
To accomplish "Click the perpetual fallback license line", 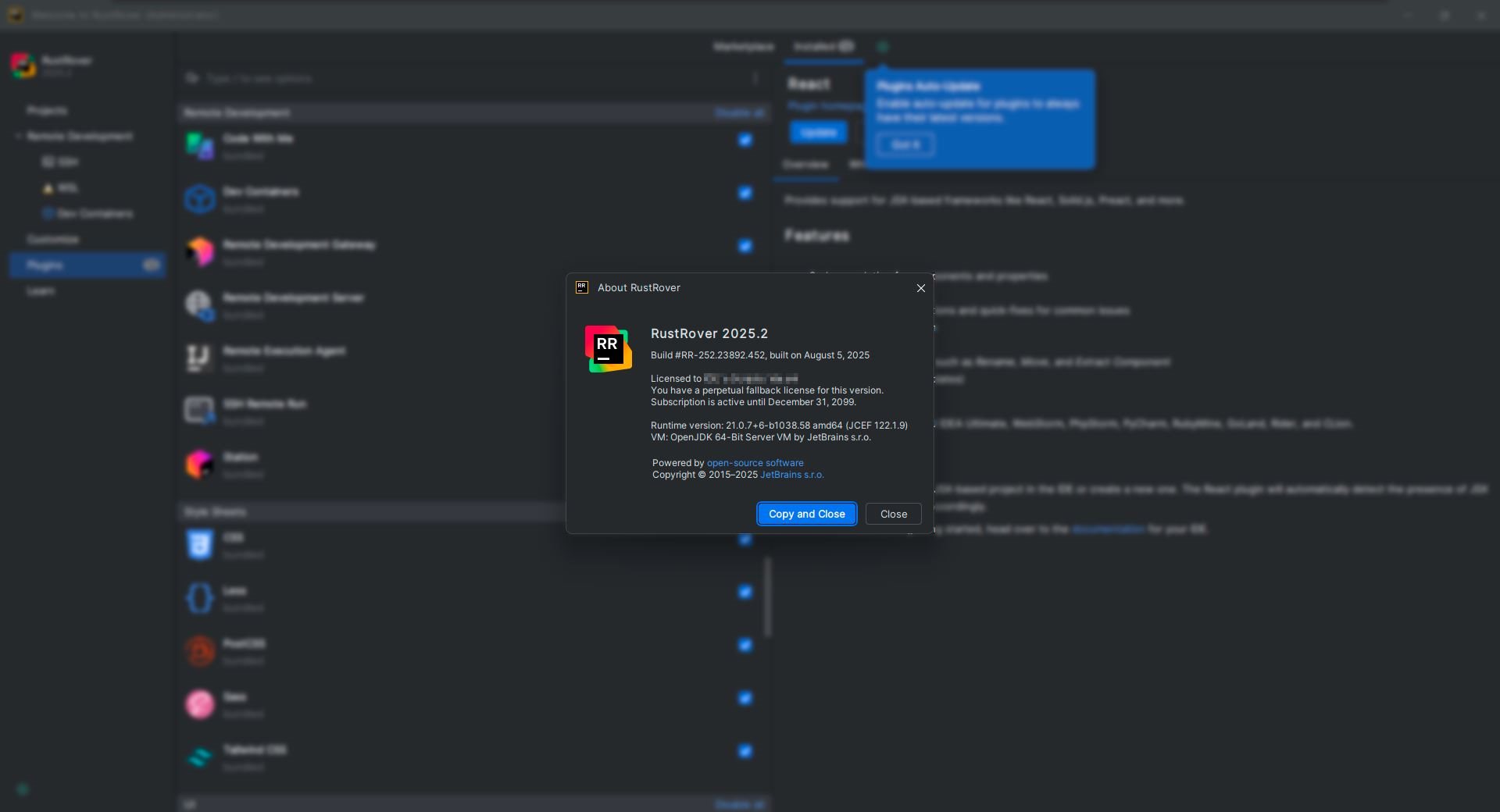I will [x=767, y=390].
